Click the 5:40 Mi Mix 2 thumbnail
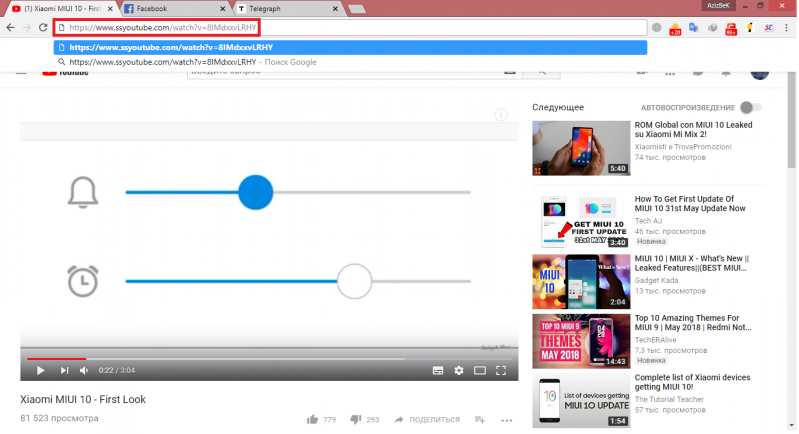This screenshot has width=799, height=434. coord(581,148)
